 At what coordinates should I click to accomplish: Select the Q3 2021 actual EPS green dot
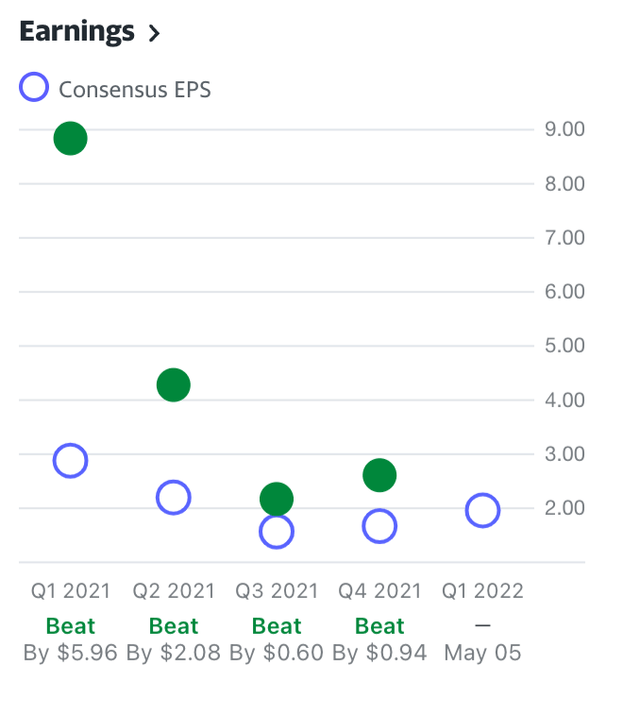(276, 497)
